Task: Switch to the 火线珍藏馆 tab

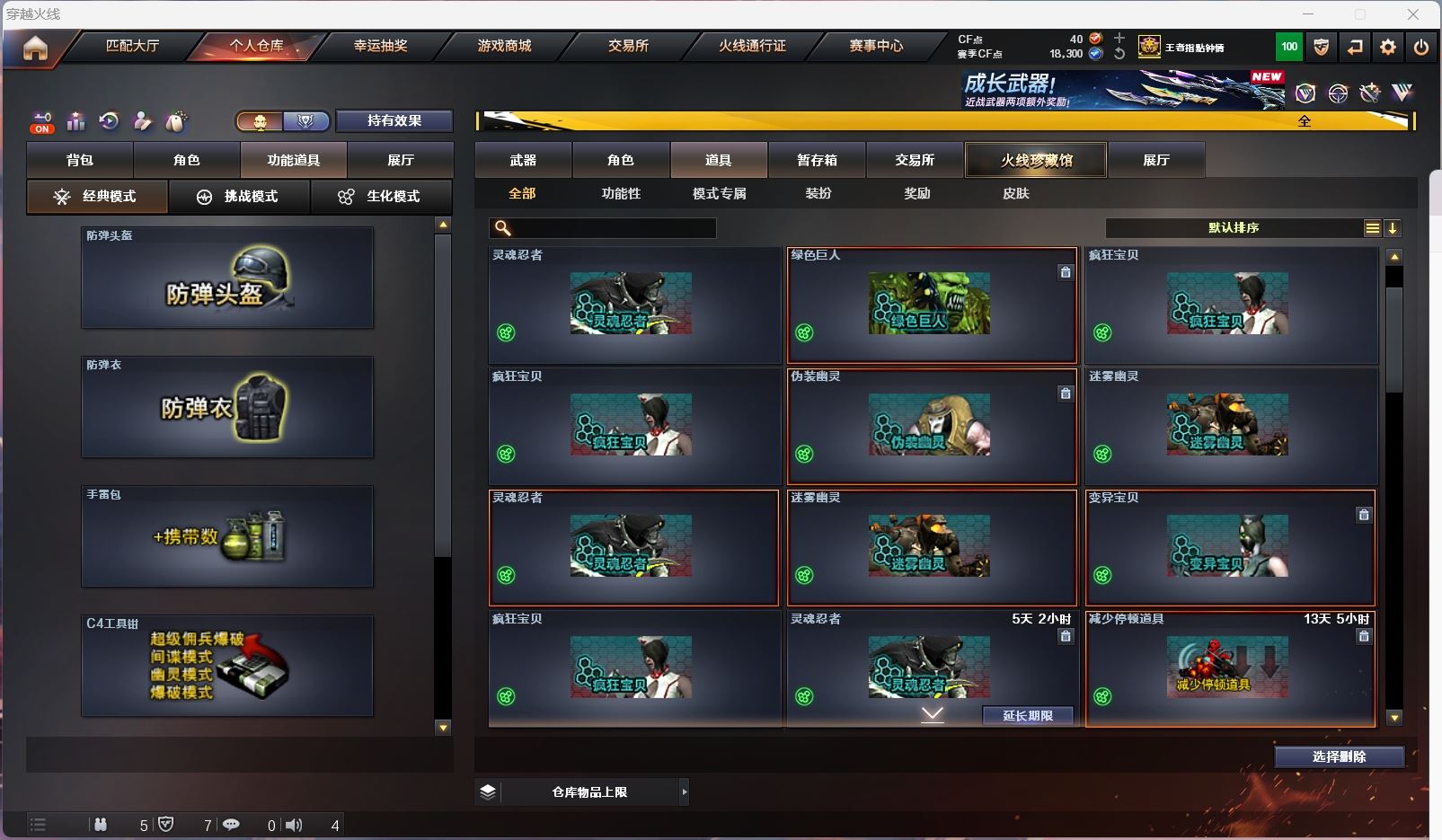Action: point(1036,160)
